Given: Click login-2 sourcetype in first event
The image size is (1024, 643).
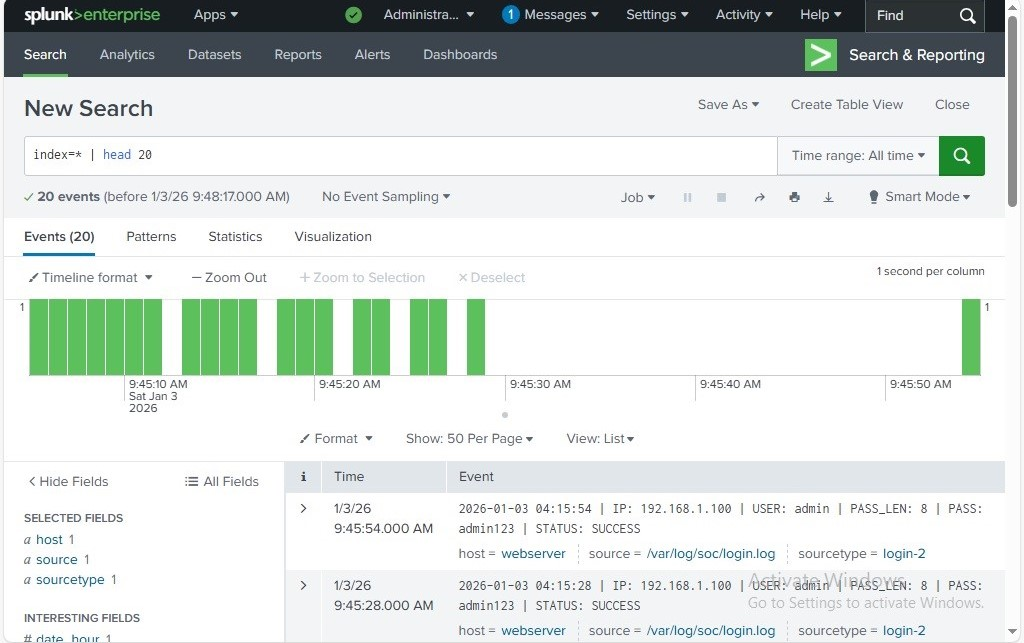Looking at the screenshot, I should (x=904, y=554).
